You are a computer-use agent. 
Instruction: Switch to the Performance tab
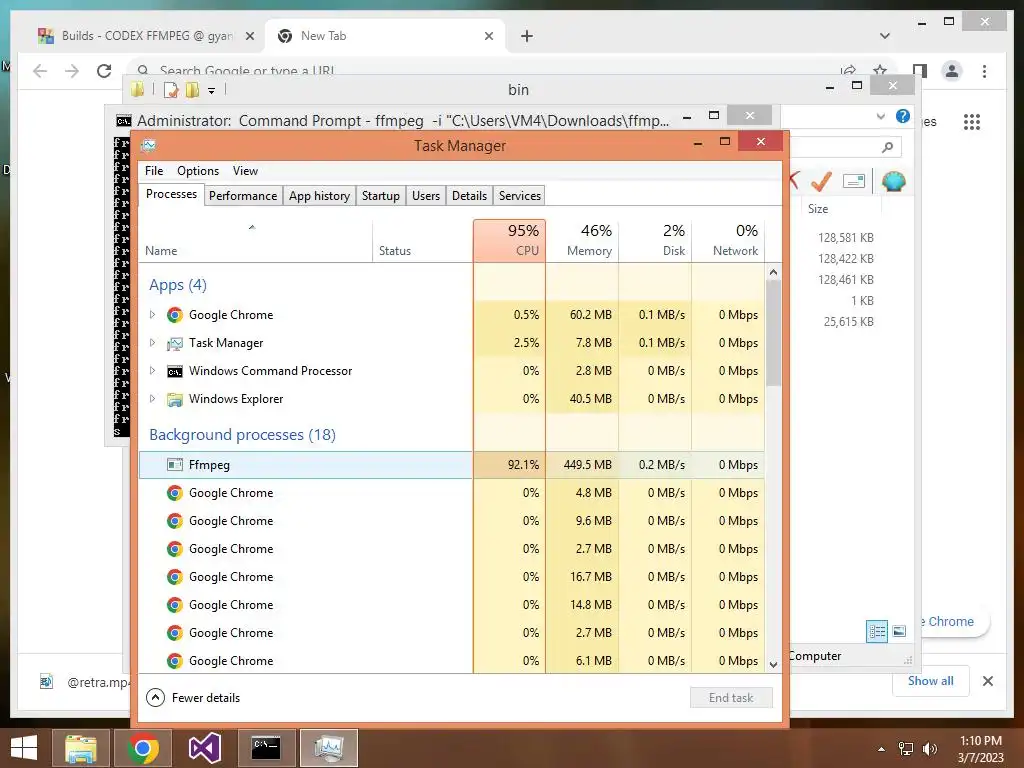click(243, 196)
